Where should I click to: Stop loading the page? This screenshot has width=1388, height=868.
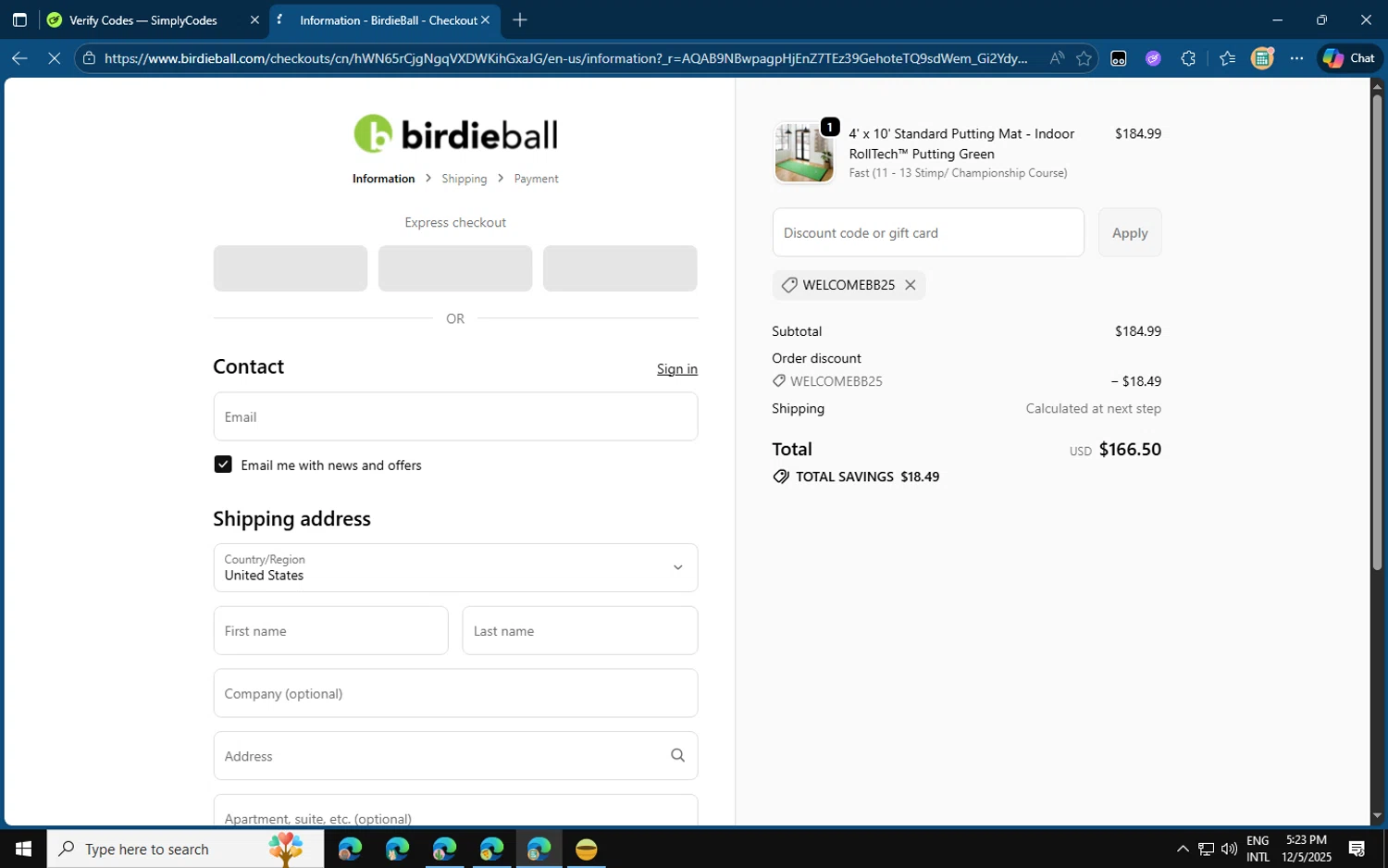54,58
